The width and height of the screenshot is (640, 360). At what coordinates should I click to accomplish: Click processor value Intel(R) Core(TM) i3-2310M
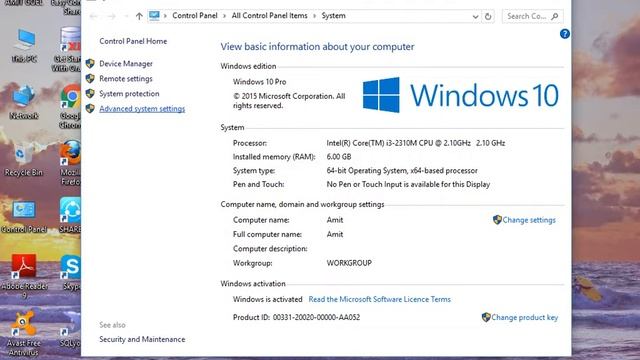(416, 143)
